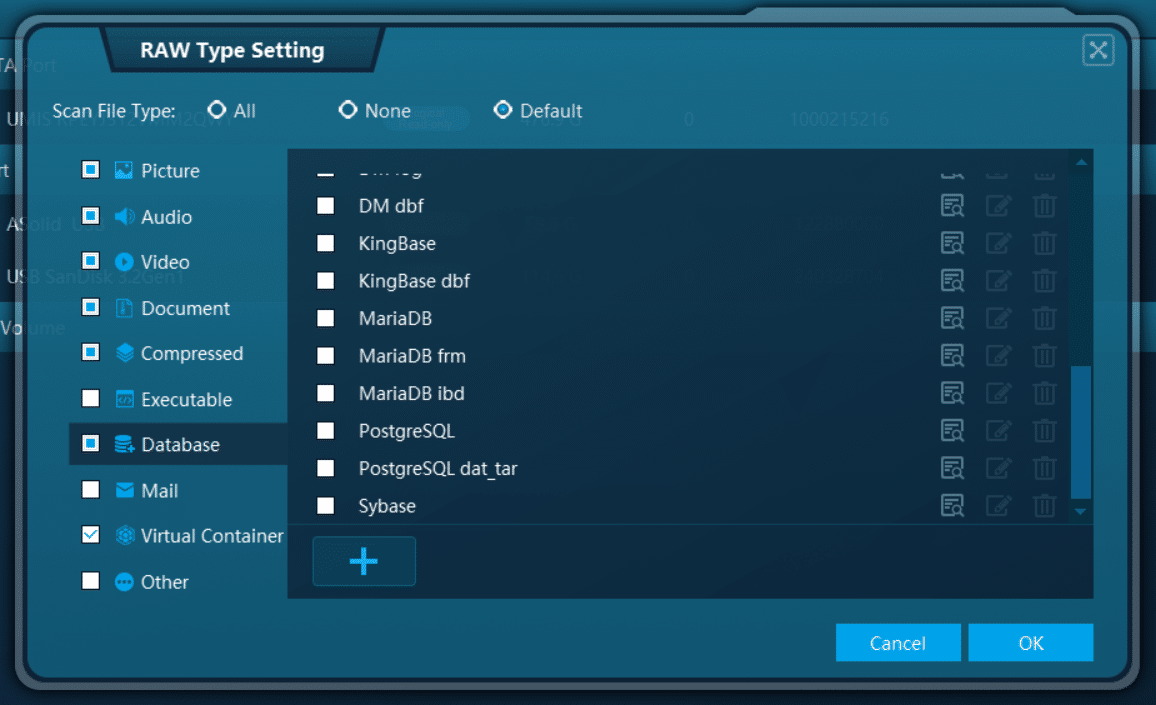This screenshot has width=1156, height=705.
Task: Delete the MariaDB ibd entry
Action: coord(1044,393)
